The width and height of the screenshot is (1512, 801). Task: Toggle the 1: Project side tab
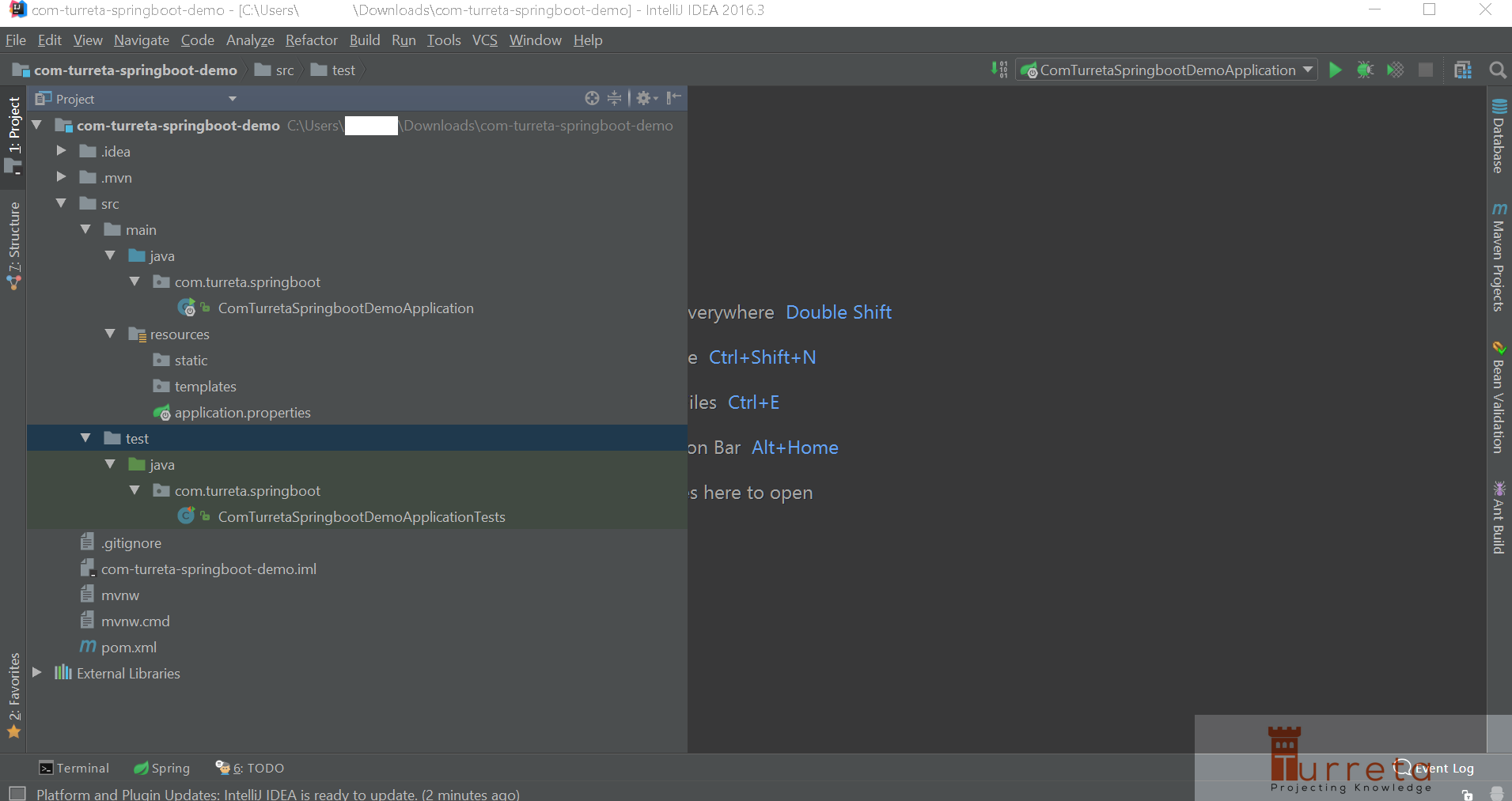[13, 135]
